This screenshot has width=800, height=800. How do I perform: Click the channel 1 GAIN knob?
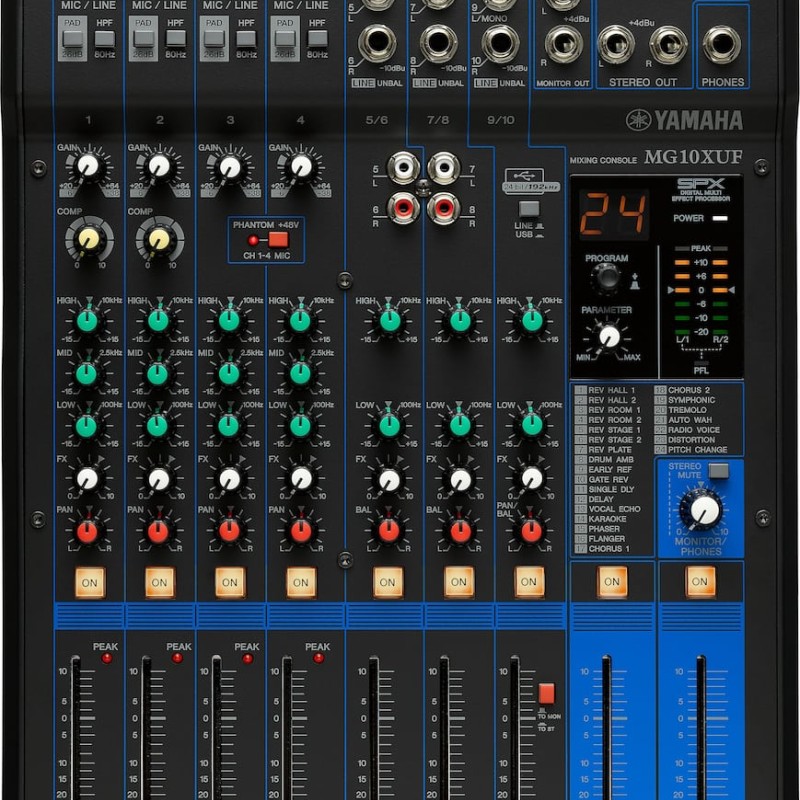click(x=88, y=166)
